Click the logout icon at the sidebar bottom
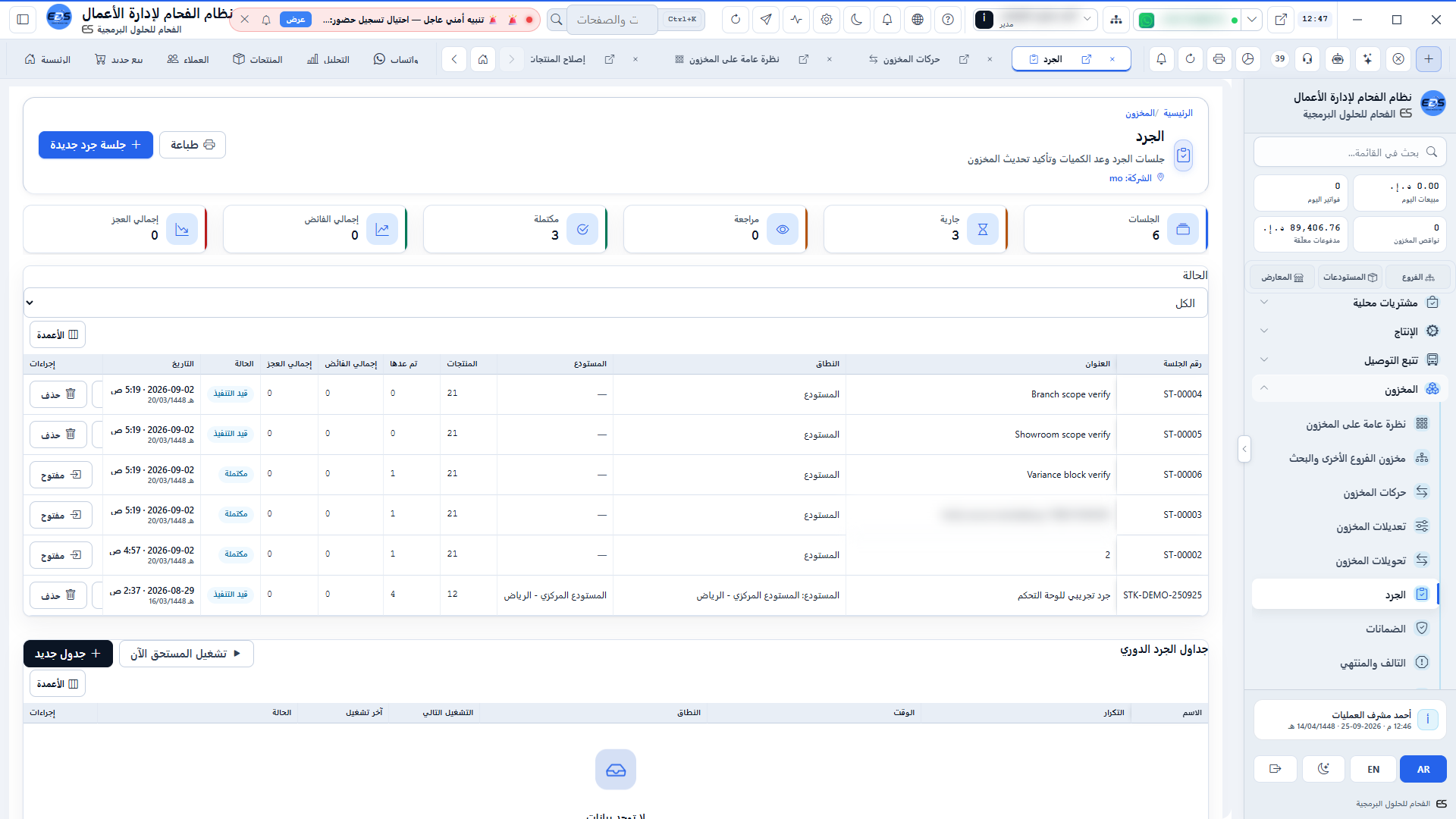This screenshot has height=819, width=1456. [x=1276, y=769]
